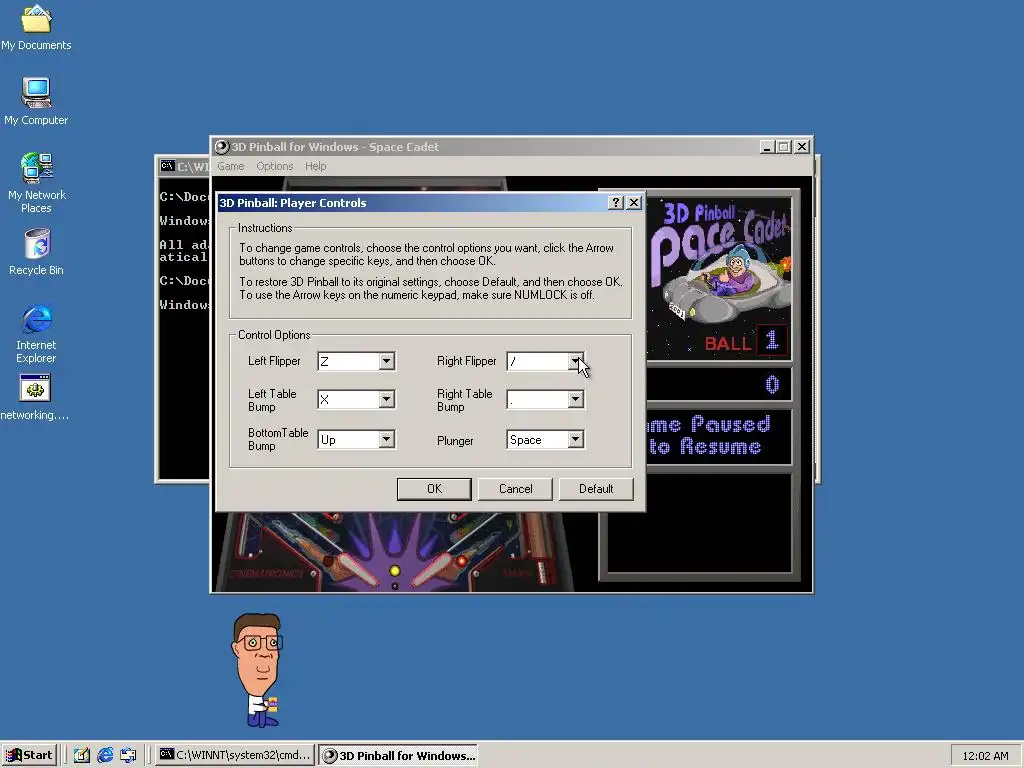Expand the Right Table Bump dropdown
The image size is (1024, 768).
point(575,399)
